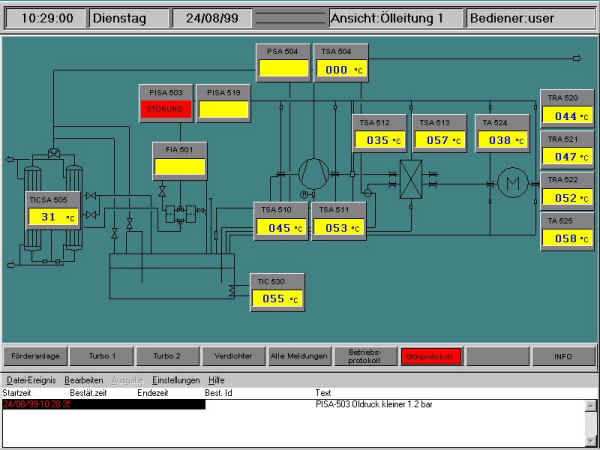This screenshot has height=450, width=600.
Task: Click the heating coil symbol beside TIC 530
Action: pos(232,291)
